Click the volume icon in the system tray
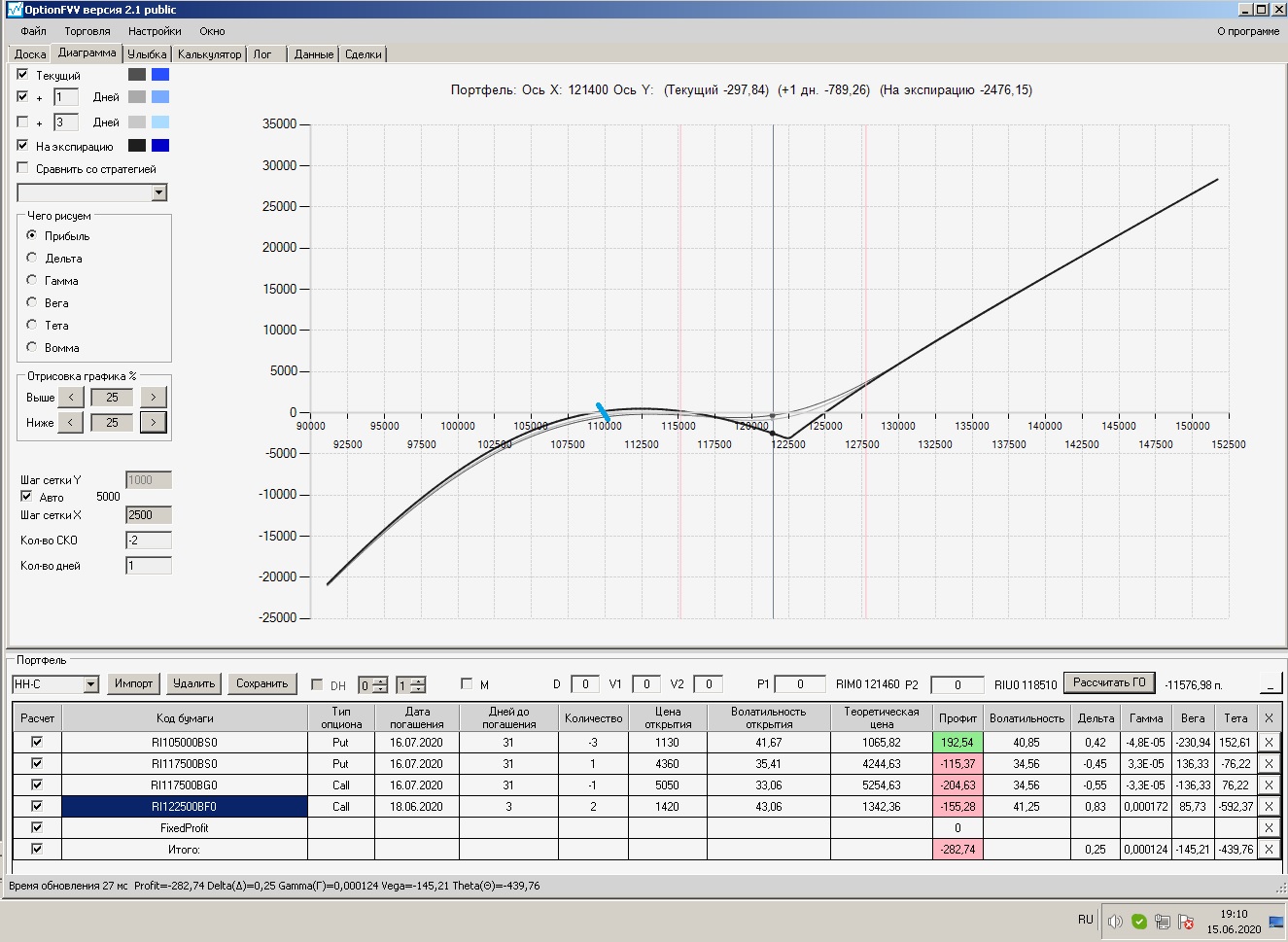Image resolution: width=1288 pixels, height=942 pixels. [x=1115, y=921]
